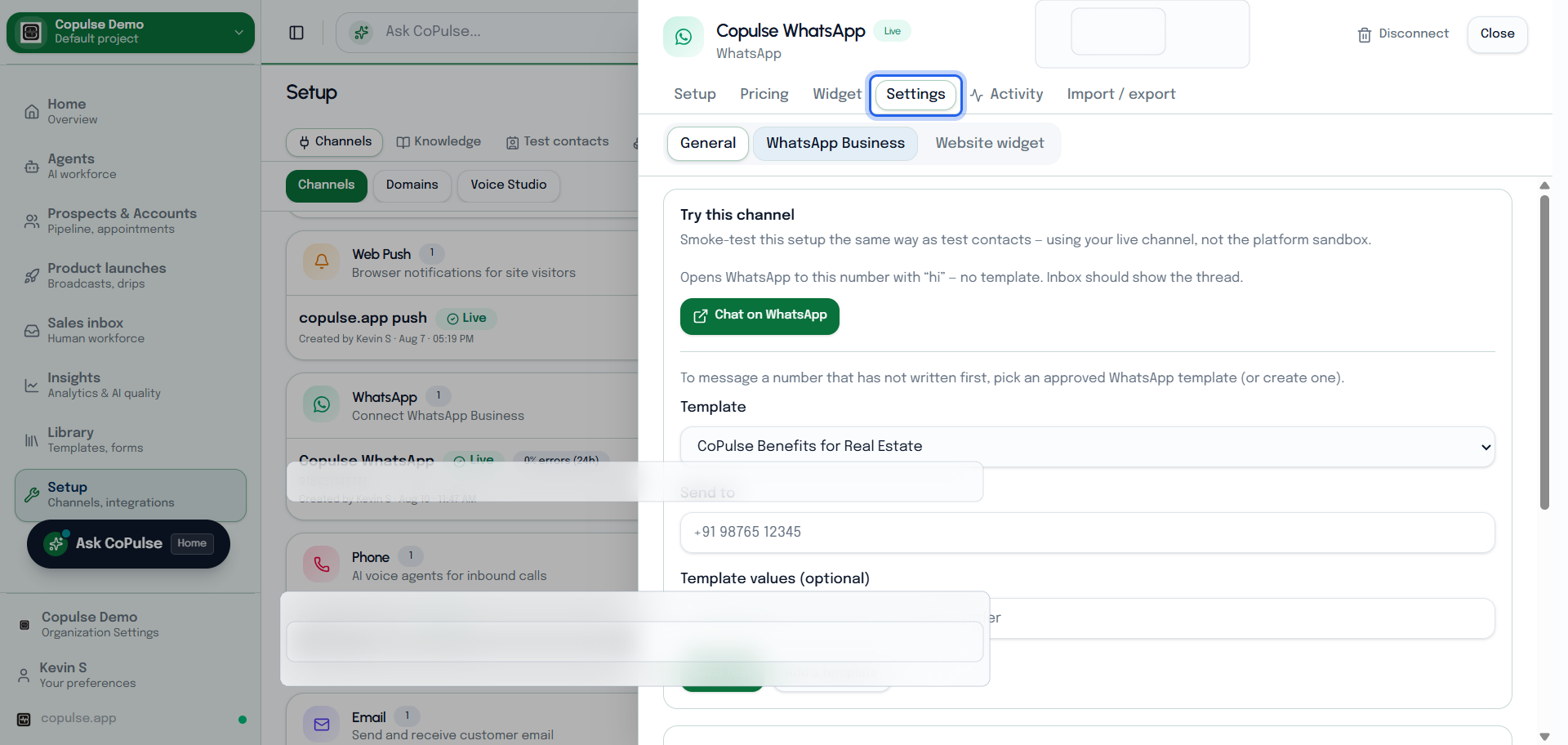Click the Insights chart icon

[x=32, y=386]
